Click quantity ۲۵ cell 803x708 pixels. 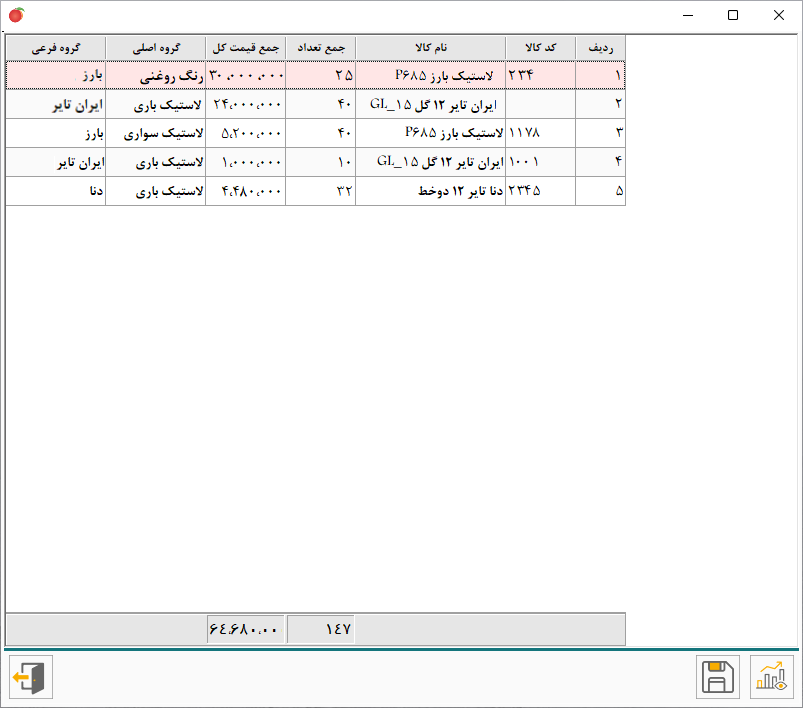tap(321, 75)
